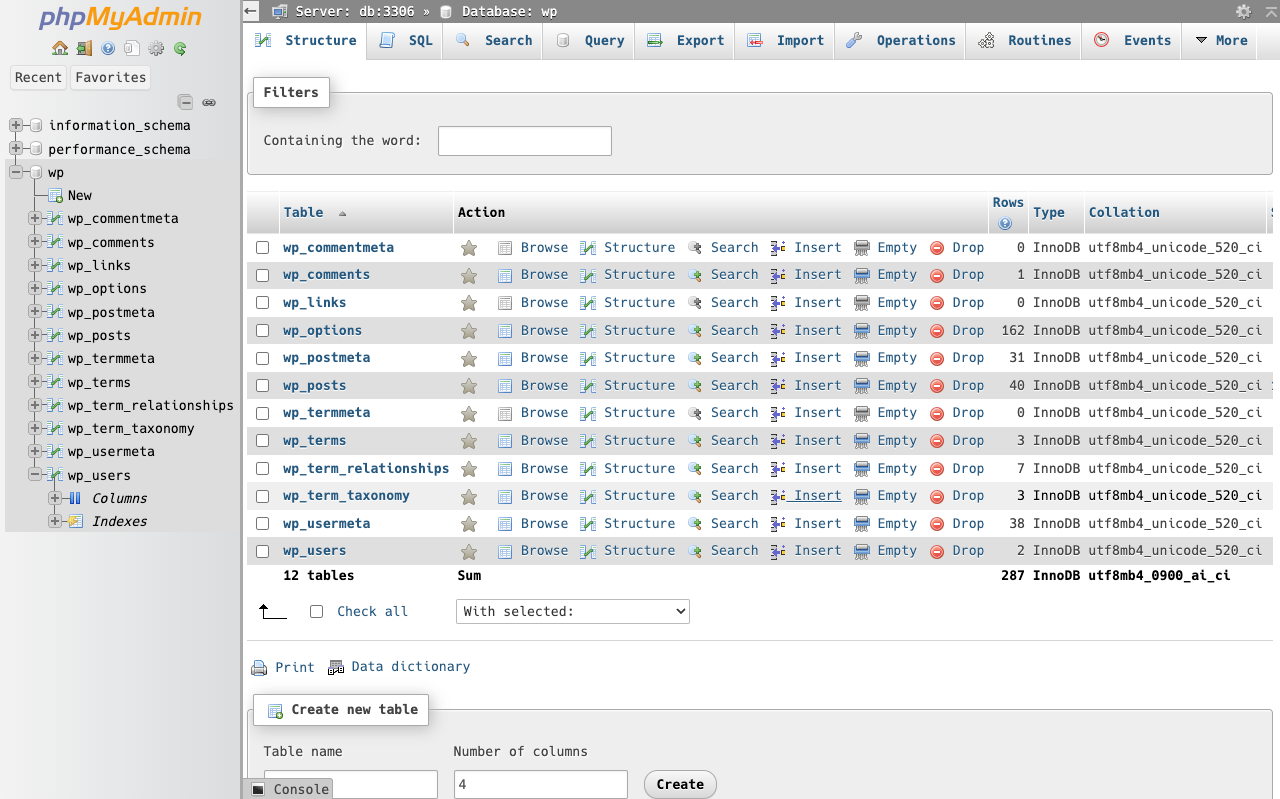
Task: Click the New table icon under wp
Action: (x=56, y=196)
